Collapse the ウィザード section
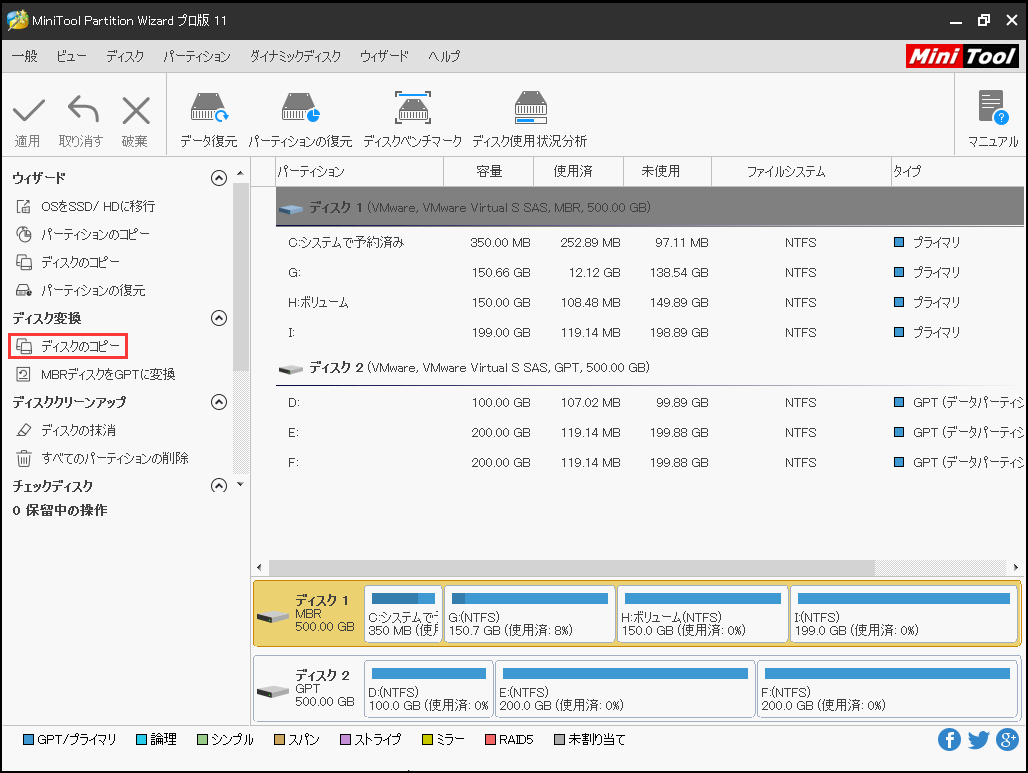 [219, 178]
